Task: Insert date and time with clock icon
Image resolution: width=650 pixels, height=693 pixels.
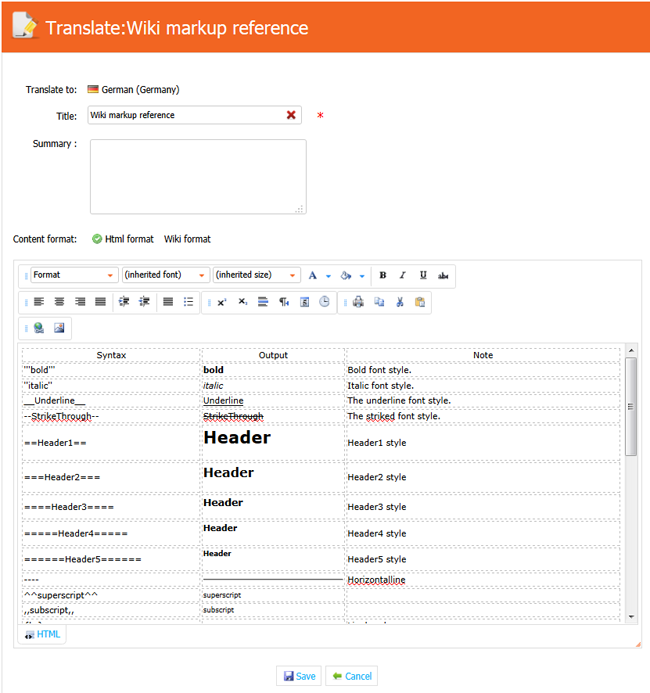Action: 324,302
